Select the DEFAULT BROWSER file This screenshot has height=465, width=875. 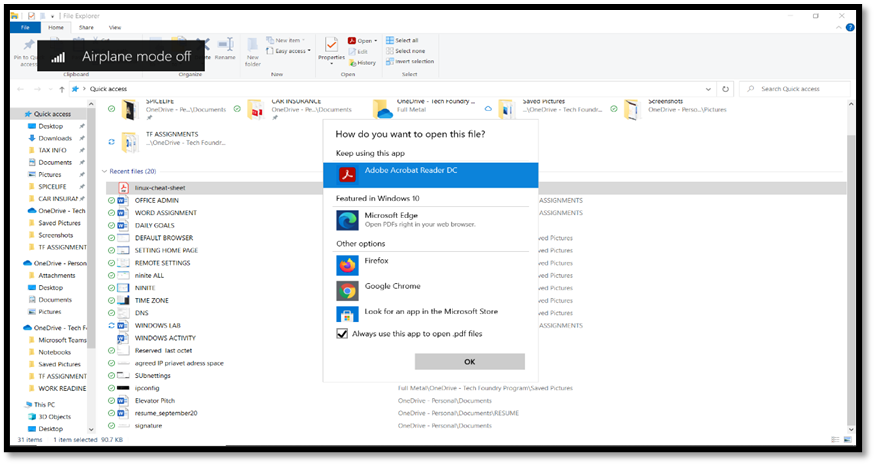click(x=164, y=238)
